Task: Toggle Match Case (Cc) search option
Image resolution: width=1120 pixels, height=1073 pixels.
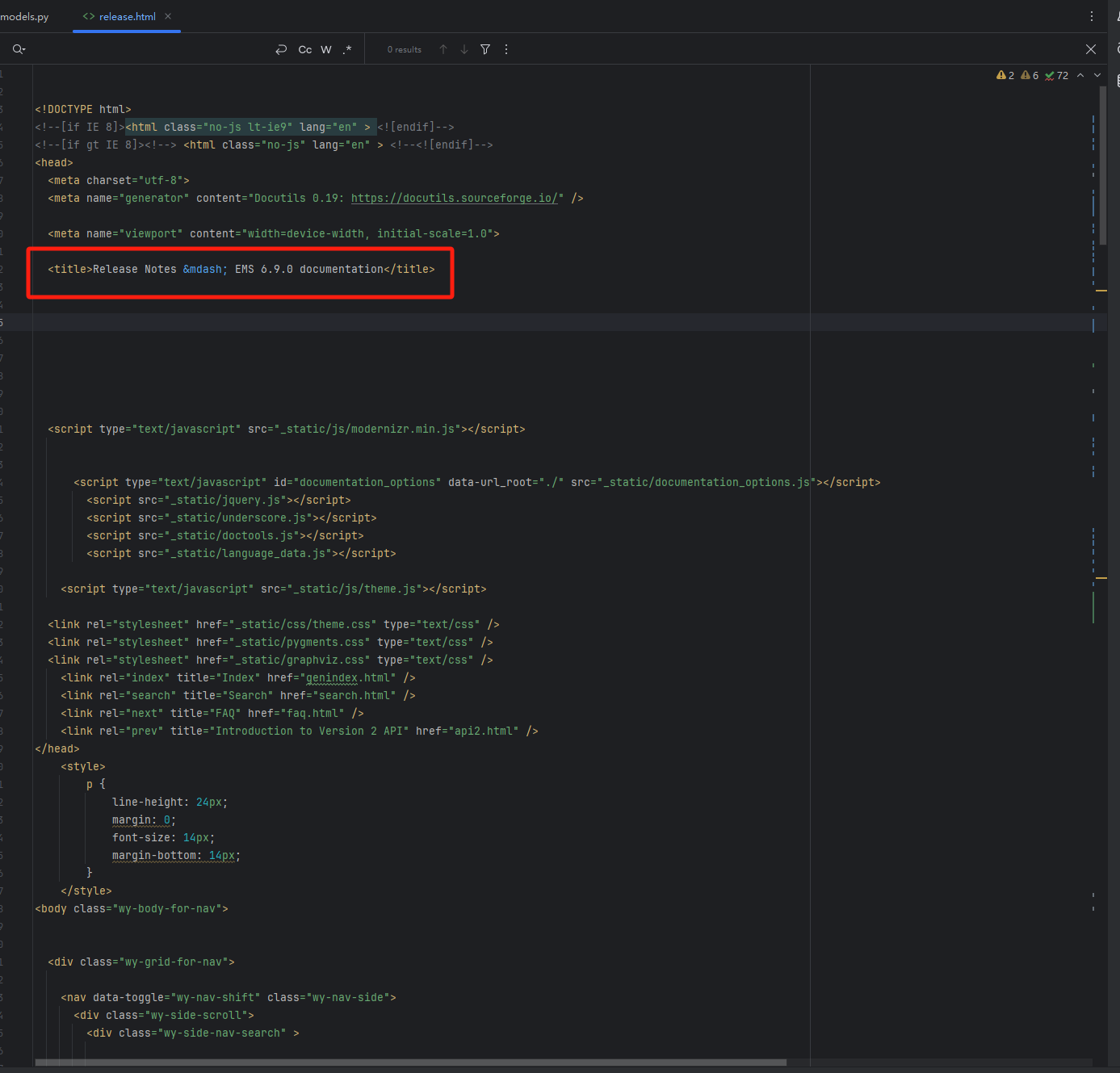Action: point(305,49)
